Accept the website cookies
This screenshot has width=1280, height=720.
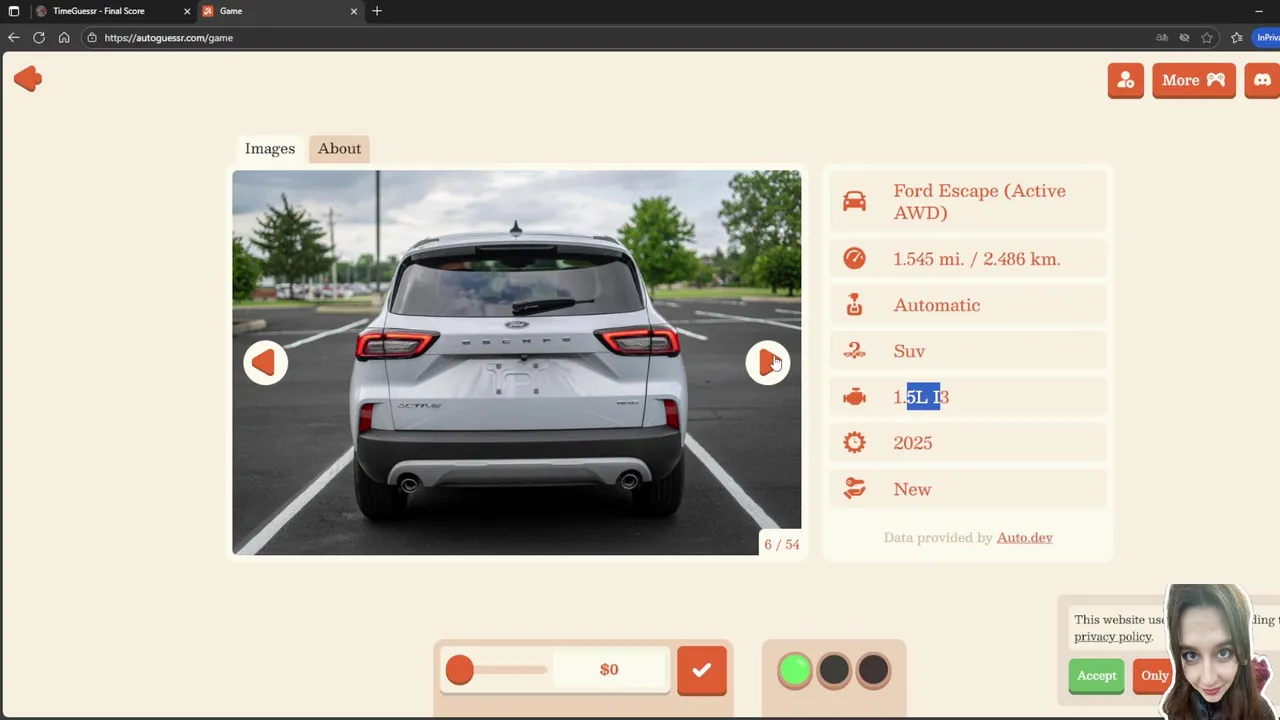[1096, 676]
